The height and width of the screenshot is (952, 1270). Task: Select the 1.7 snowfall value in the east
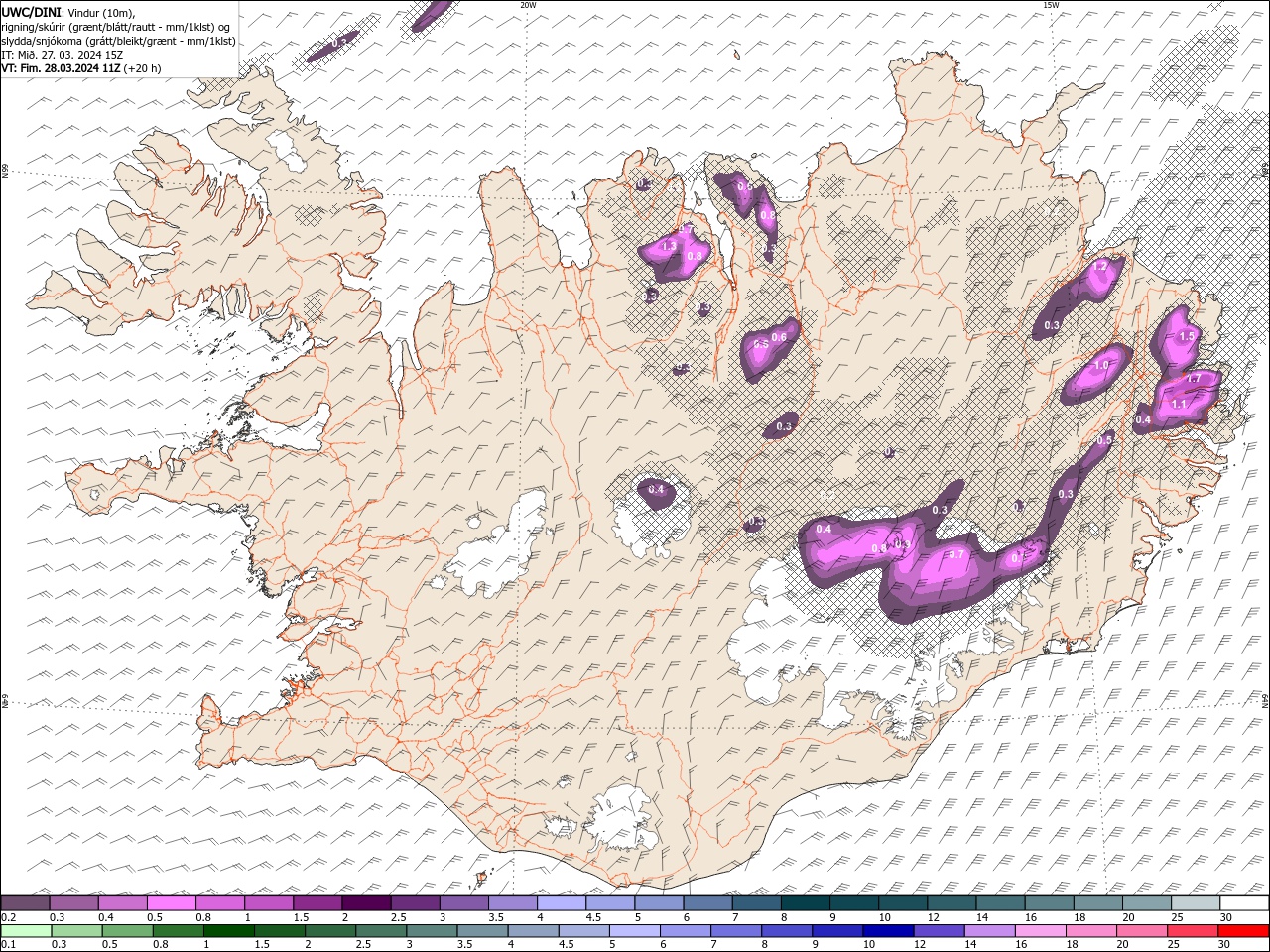[x=1194, y=379]
